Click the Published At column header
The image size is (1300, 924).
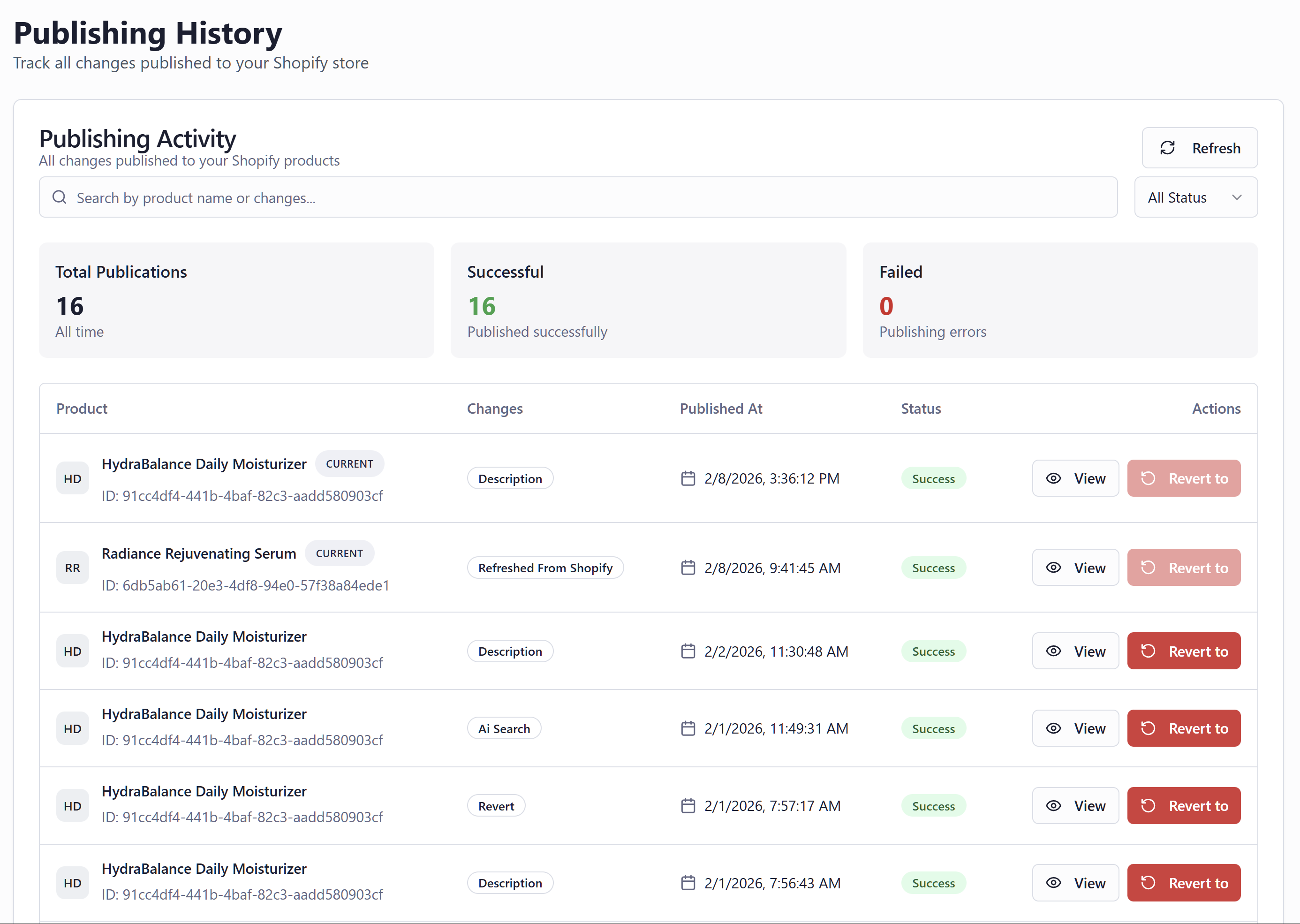point(721,408)
